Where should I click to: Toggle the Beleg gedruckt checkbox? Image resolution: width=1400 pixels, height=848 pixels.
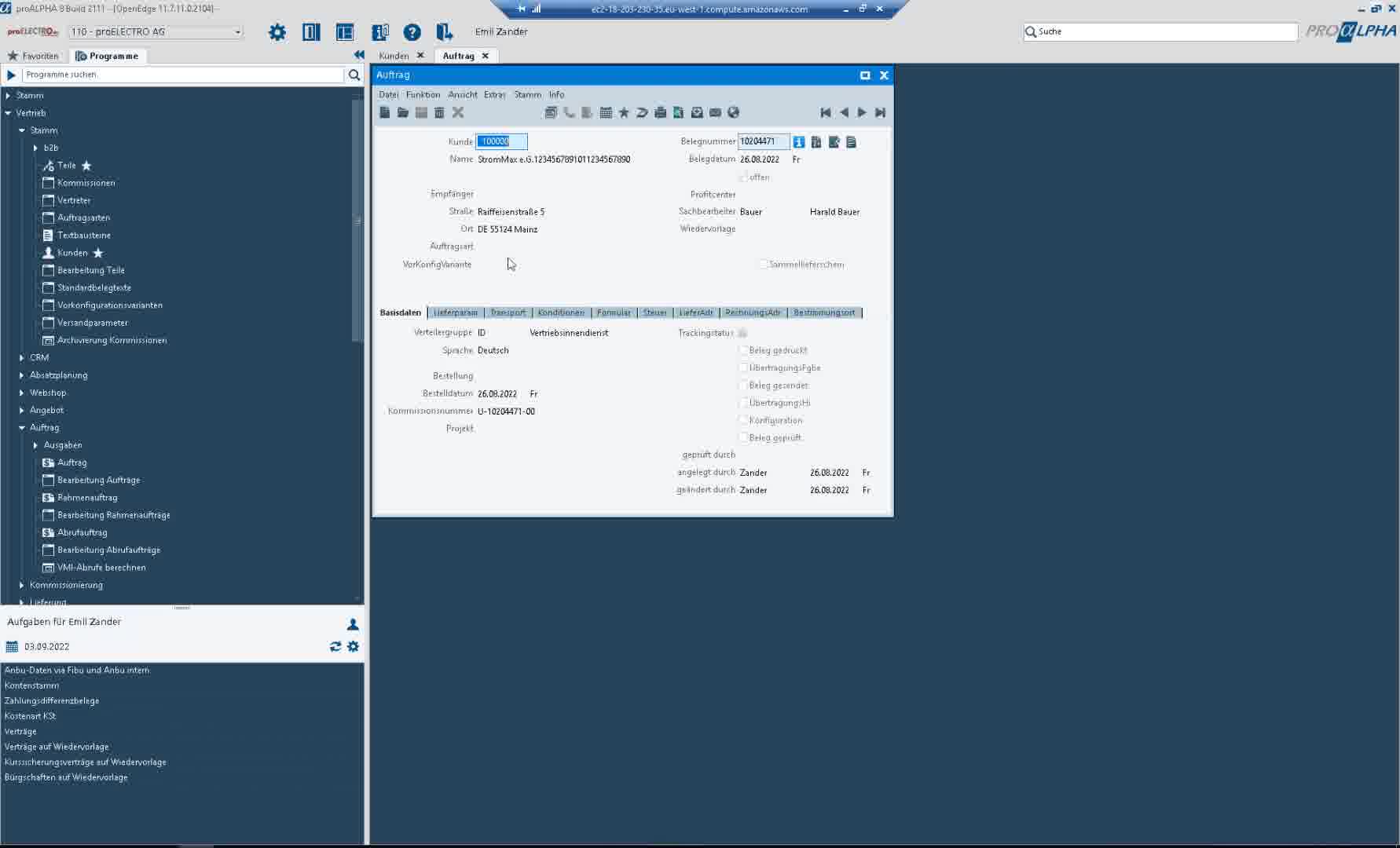(x=742, y=350)
